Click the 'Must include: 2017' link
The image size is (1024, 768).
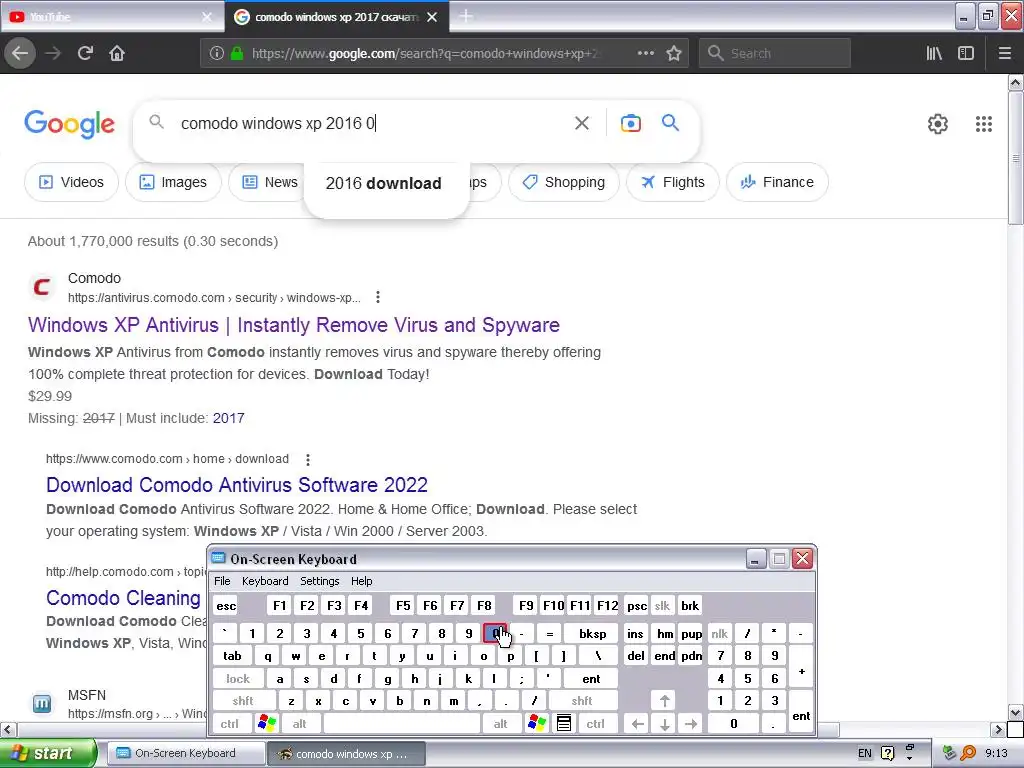[228, 418]
